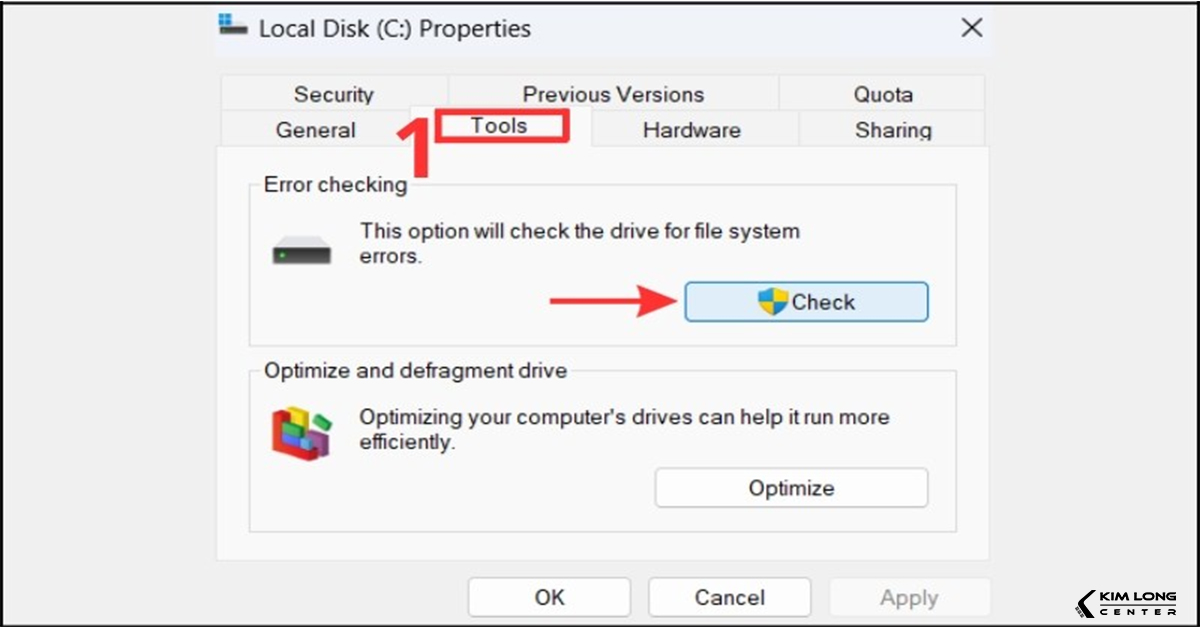Close the Local Disk Properties window
Viewport: 1200px width, 628px height.
(x=971, y=27)
